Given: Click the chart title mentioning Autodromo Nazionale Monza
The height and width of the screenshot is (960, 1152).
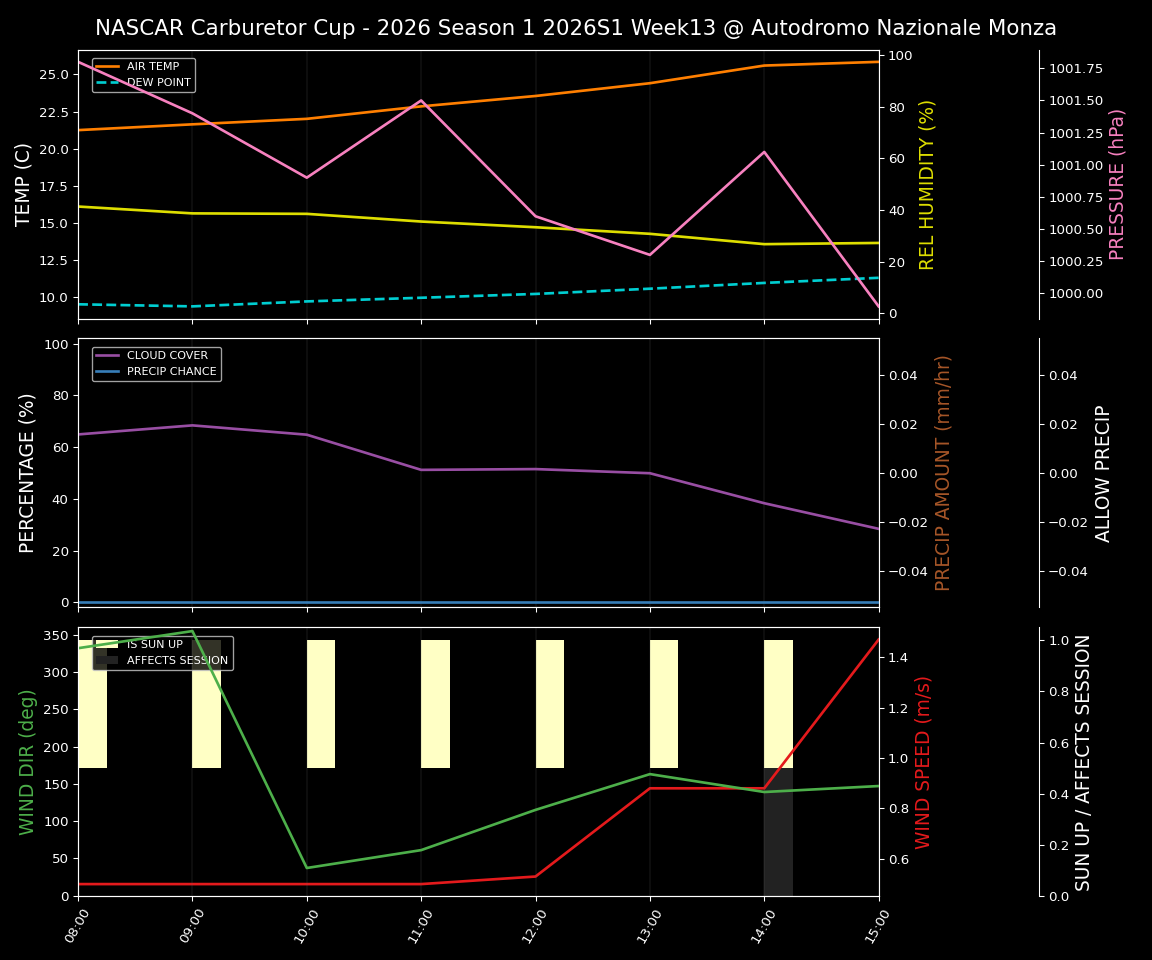Looking at the screenshot, I should 576,27.
